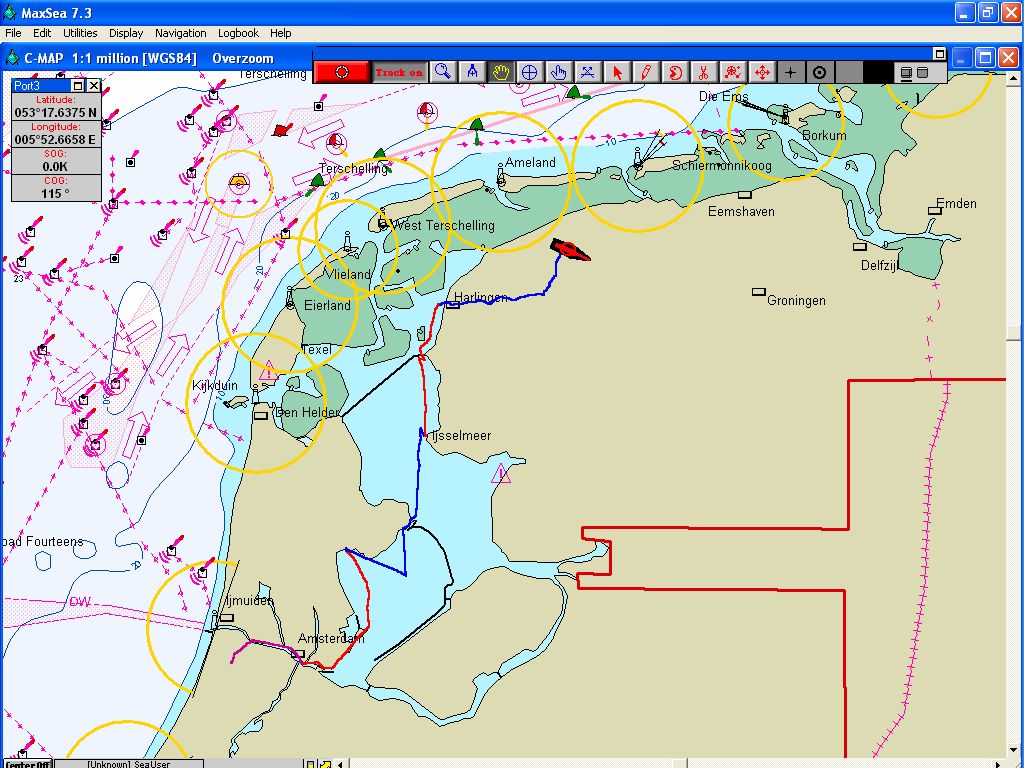The height and width of the screenshot is (768, 1024).
Task: Click the Kijkduin label
Action: (214, 385)
